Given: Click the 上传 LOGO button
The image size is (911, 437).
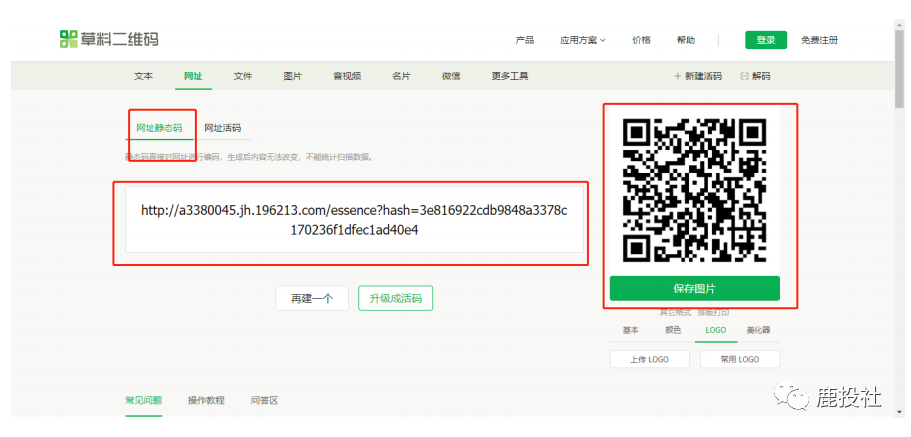Looking at the screenshot, I should point(650,359).
